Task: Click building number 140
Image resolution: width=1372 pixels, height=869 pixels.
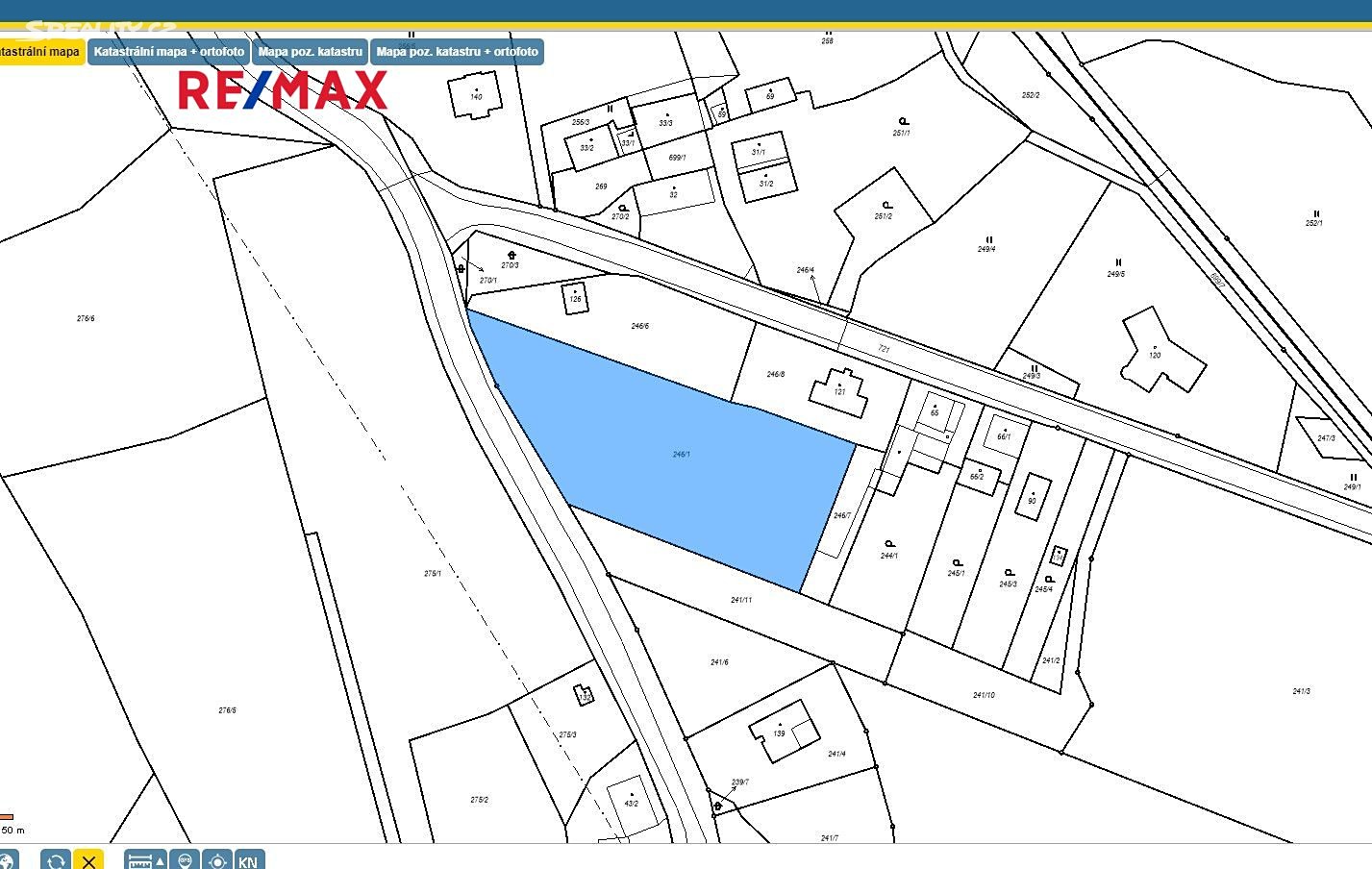Action: pyautogui.click(x=476, y=97)
